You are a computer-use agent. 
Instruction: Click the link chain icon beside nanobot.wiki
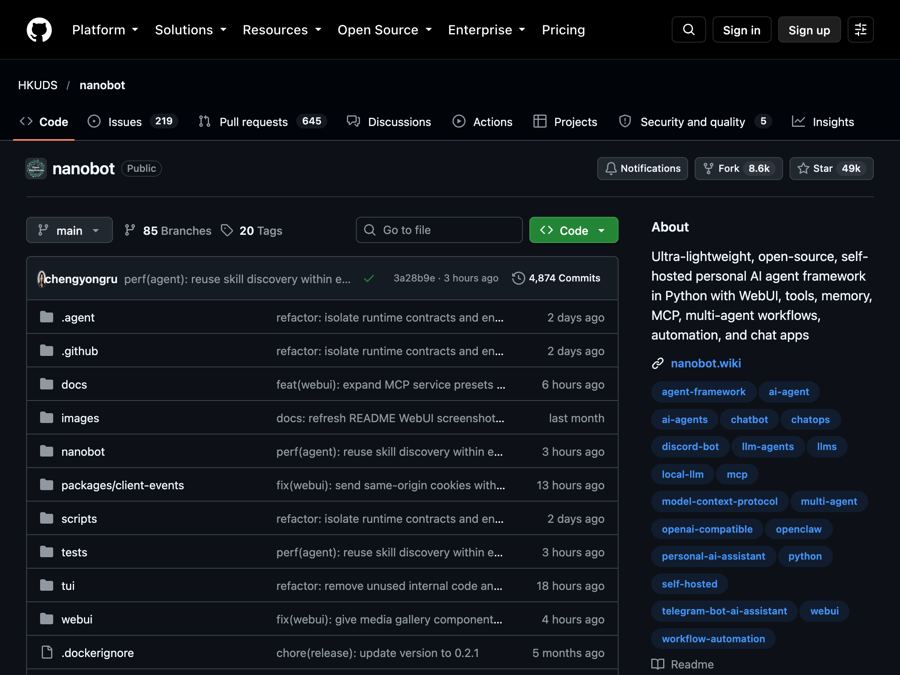(x=658, y=363)
